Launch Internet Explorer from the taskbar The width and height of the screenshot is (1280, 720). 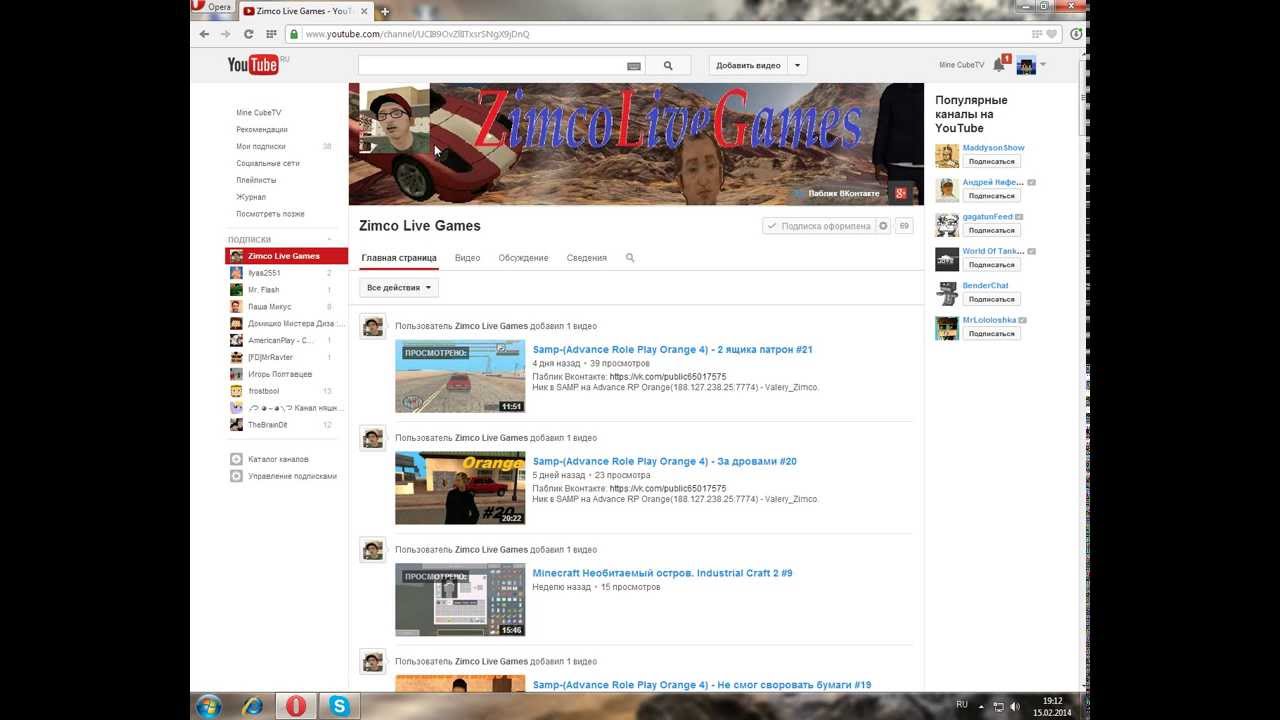253,706
